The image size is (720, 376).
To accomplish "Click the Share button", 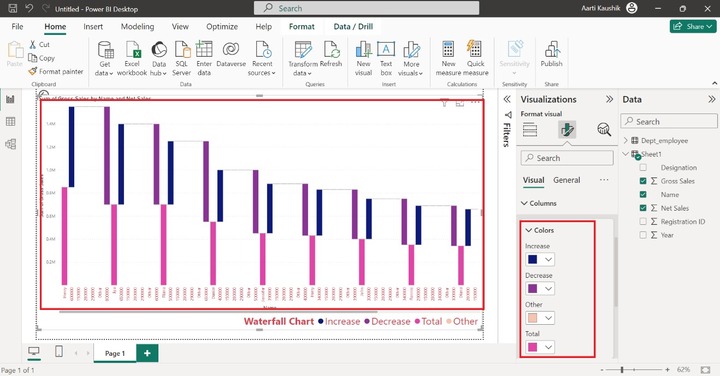I will click(x=692, y=27).
